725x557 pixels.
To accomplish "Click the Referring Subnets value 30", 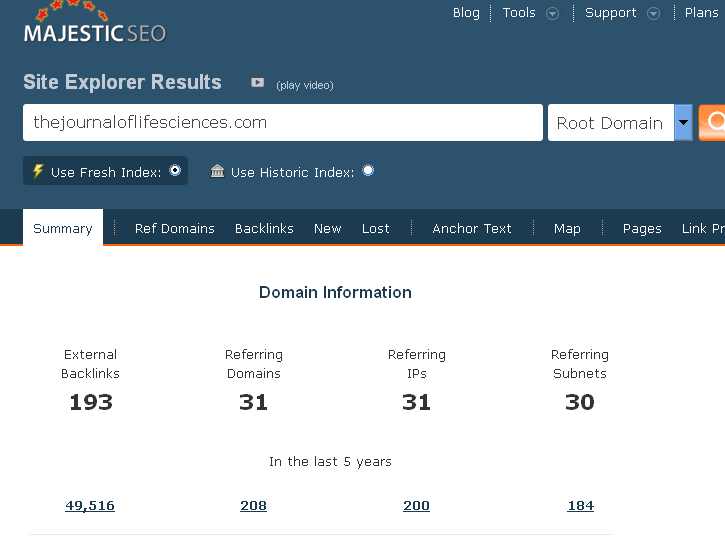I will [579, 402].
